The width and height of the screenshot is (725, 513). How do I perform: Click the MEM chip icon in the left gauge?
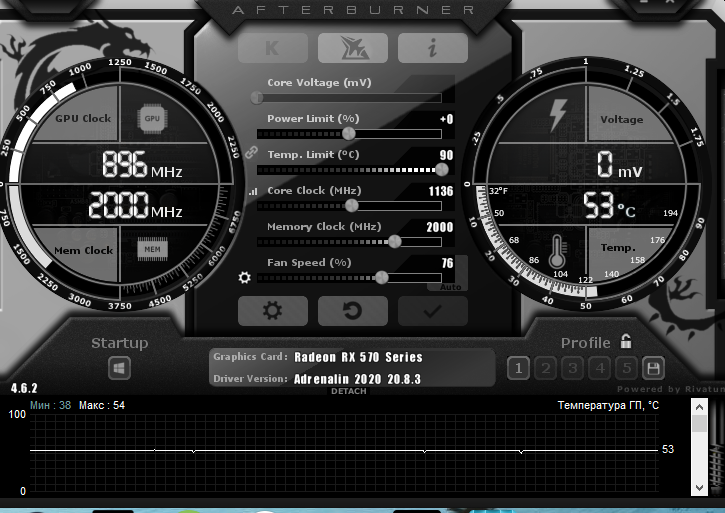pyautogui.click(x=153, y=250)
